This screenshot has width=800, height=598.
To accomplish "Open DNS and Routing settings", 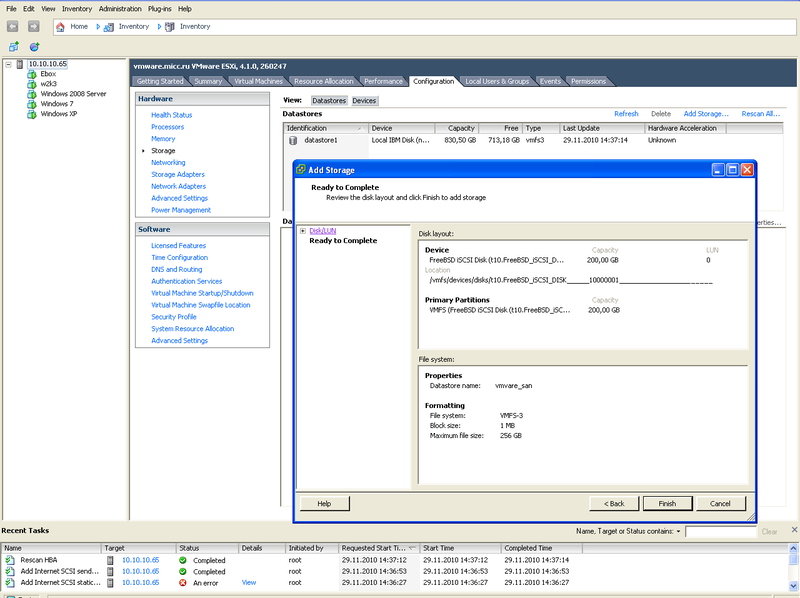I will click(x=177, y=269).
